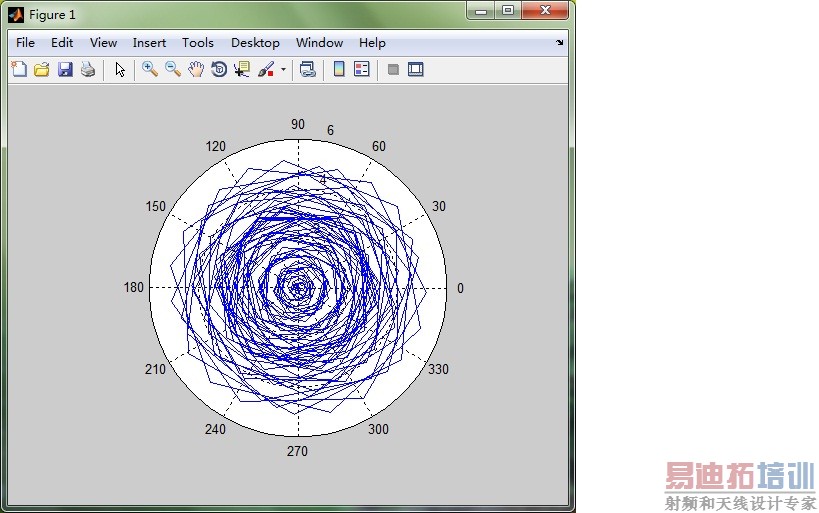Open the File menu
The width and height of the screenshot is (819, 513).
tap(25, 43)
